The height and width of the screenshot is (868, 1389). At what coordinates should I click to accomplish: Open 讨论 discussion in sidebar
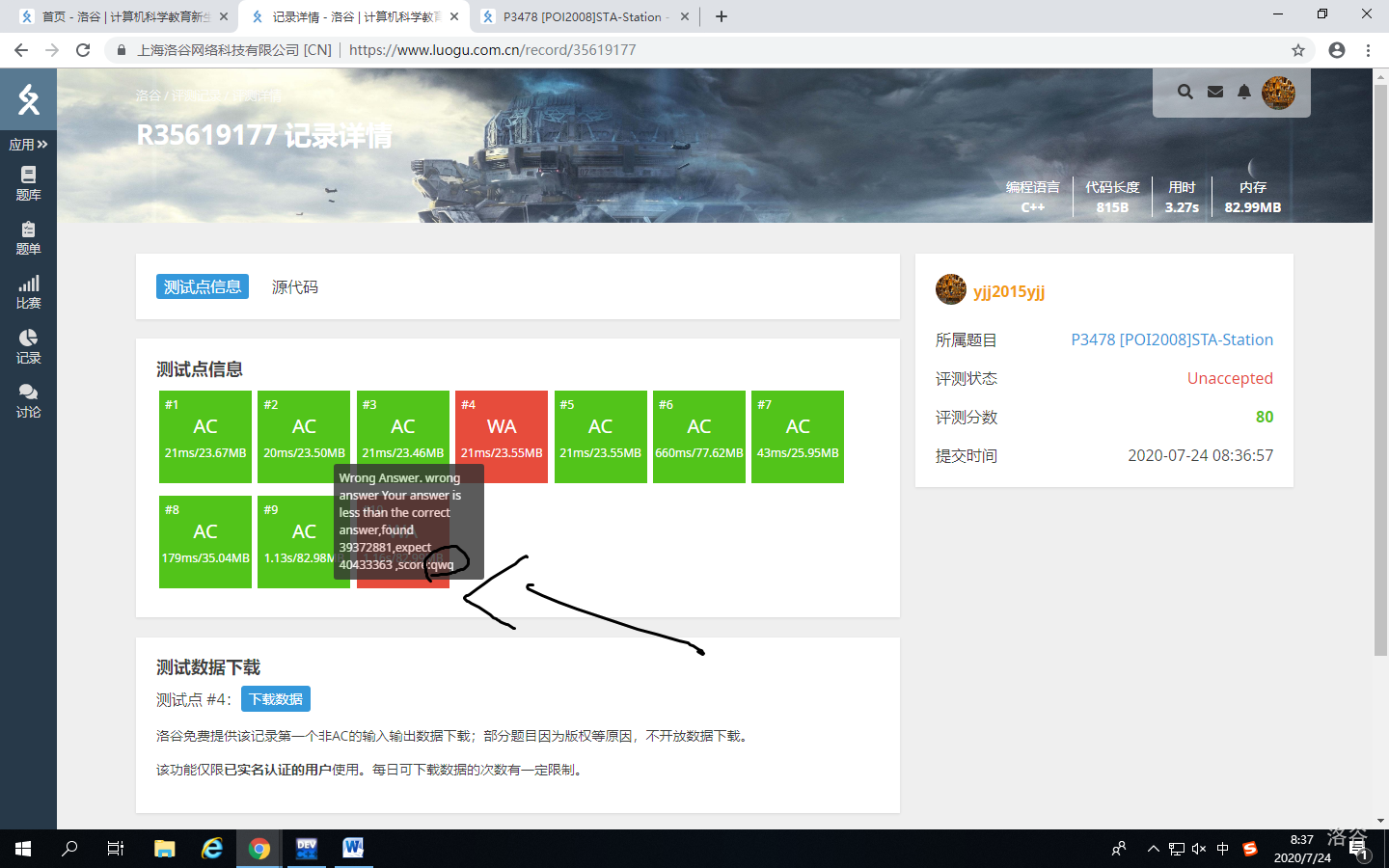28,400
